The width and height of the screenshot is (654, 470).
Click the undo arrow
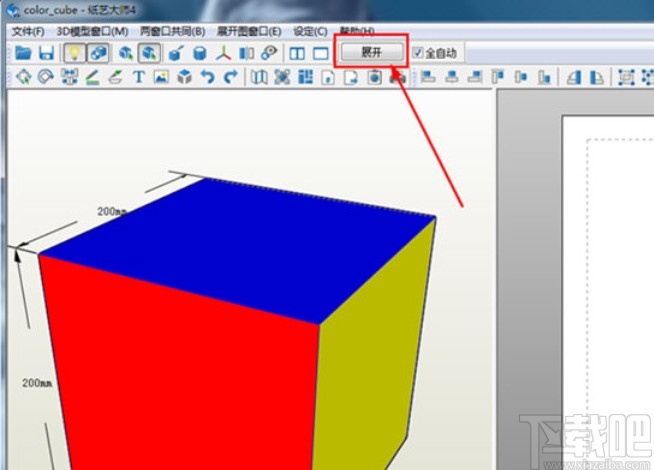point(207,77)
